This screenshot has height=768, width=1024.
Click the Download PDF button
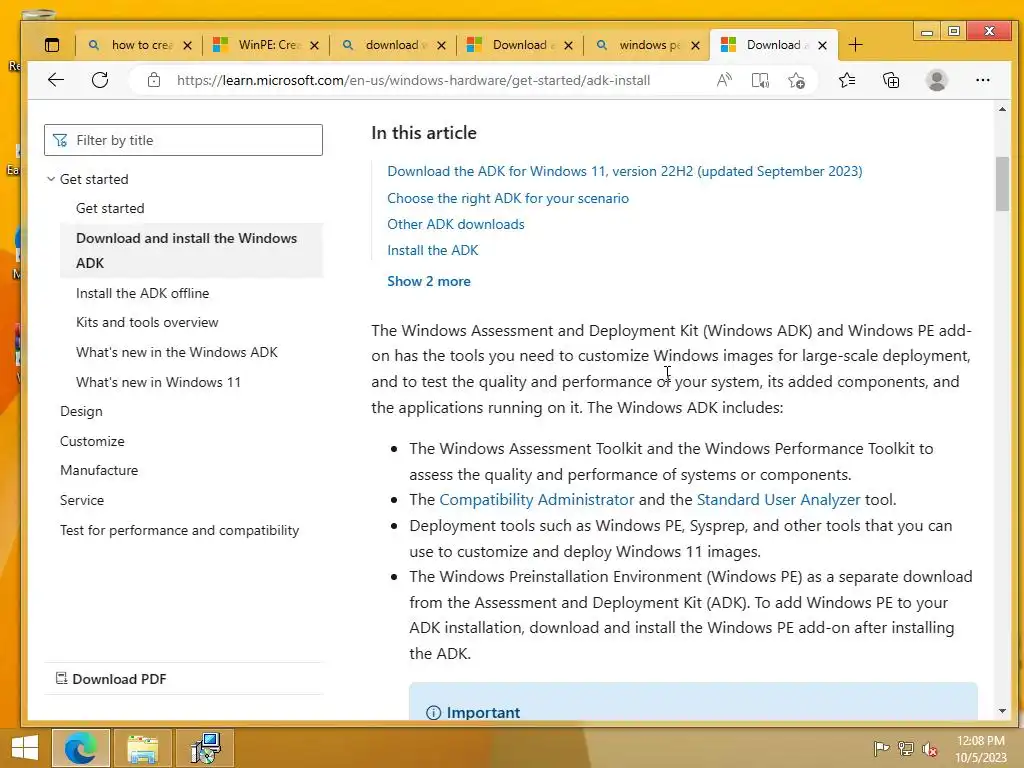111,679
